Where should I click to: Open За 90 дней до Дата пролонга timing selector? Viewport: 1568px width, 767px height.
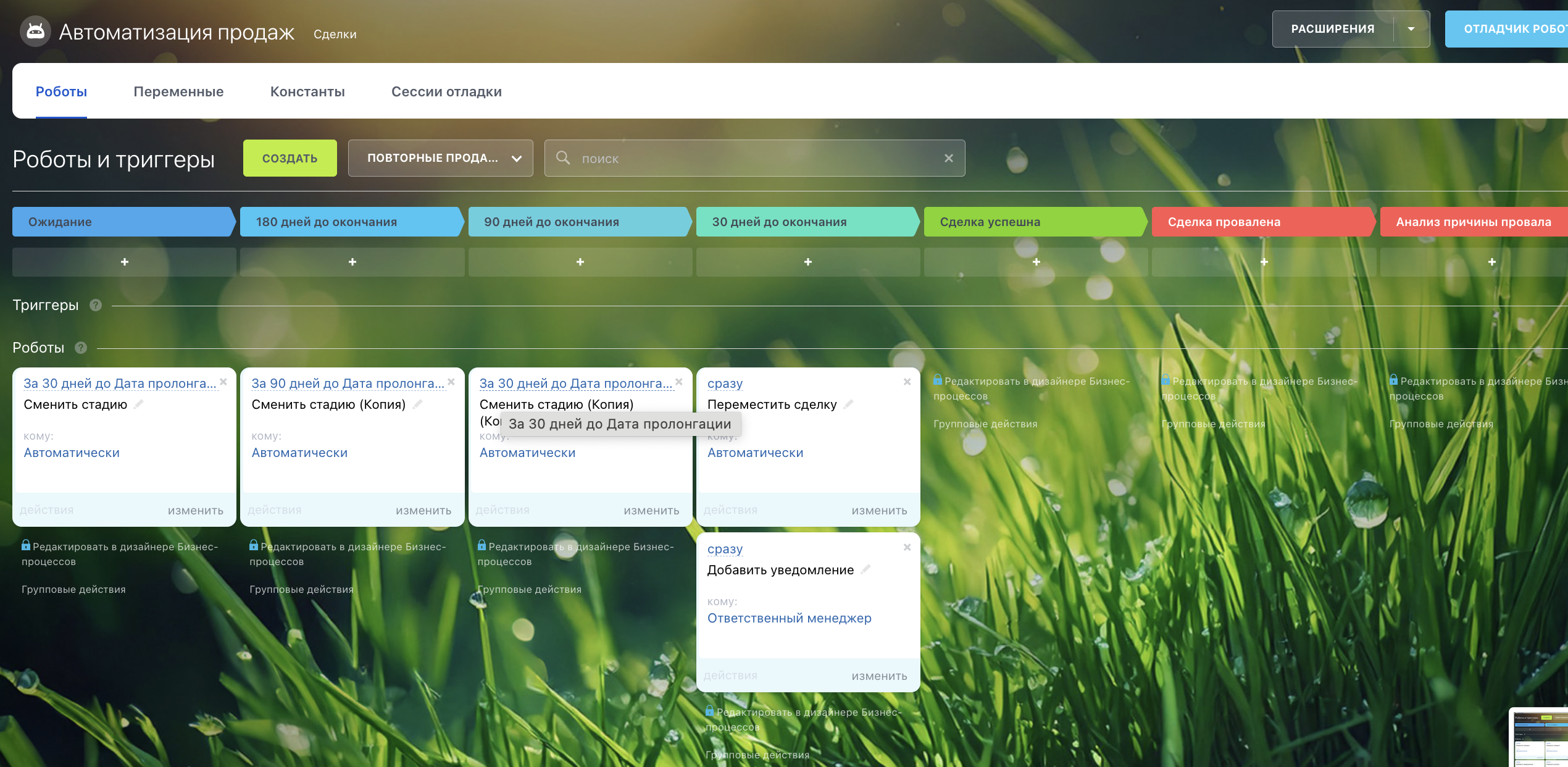pyautogui.click(x=348, y=383)
